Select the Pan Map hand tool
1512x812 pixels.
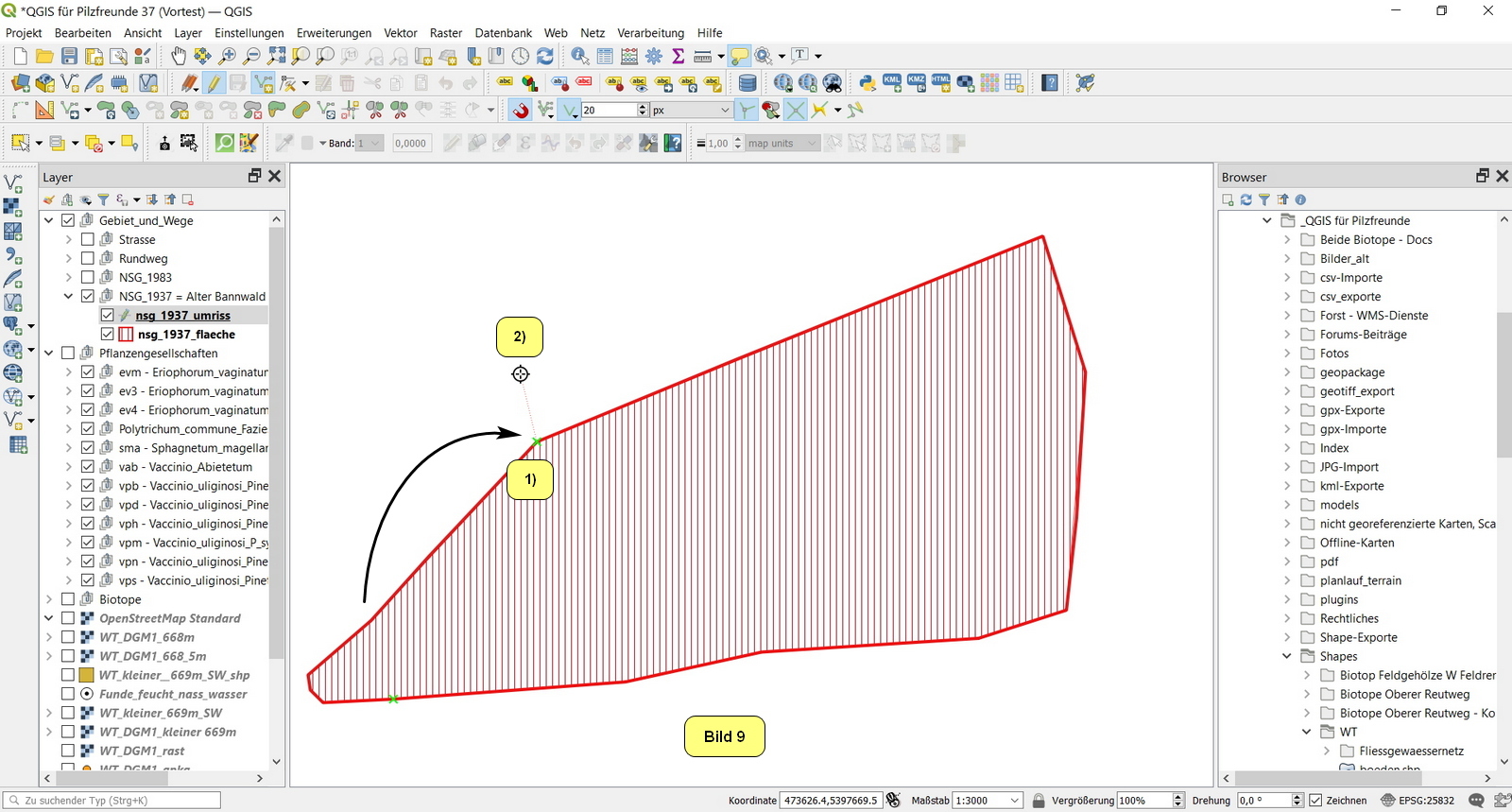pyautogui.click(x=179, y=57)
